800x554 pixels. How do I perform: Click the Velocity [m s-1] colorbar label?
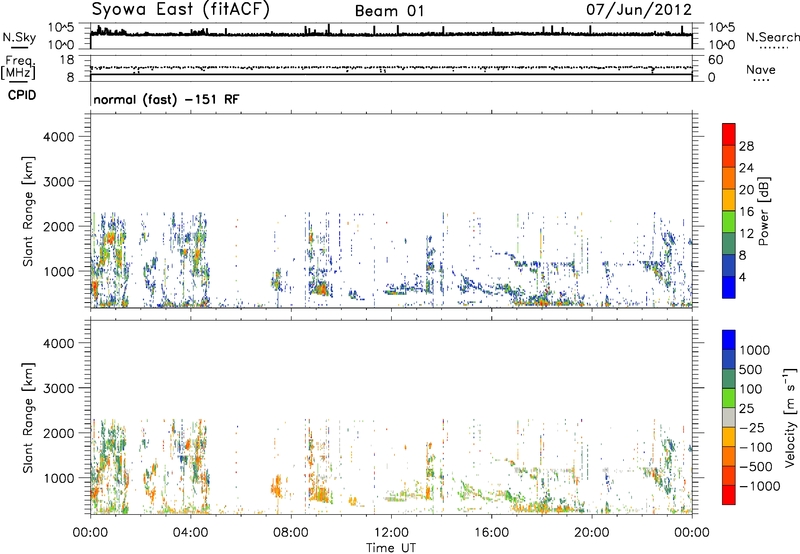(789, 417)
